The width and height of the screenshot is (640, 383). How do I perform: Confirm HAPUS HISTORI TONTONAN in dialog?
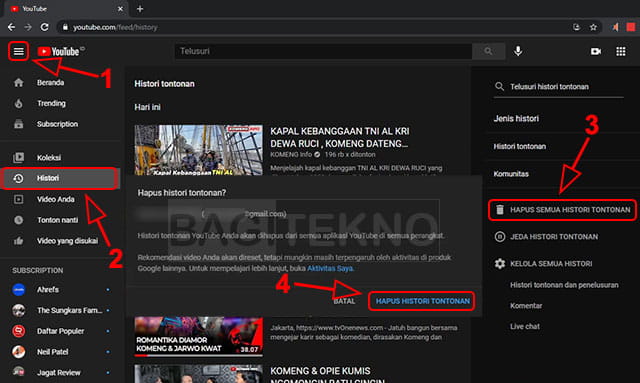[x=422, y=301]
